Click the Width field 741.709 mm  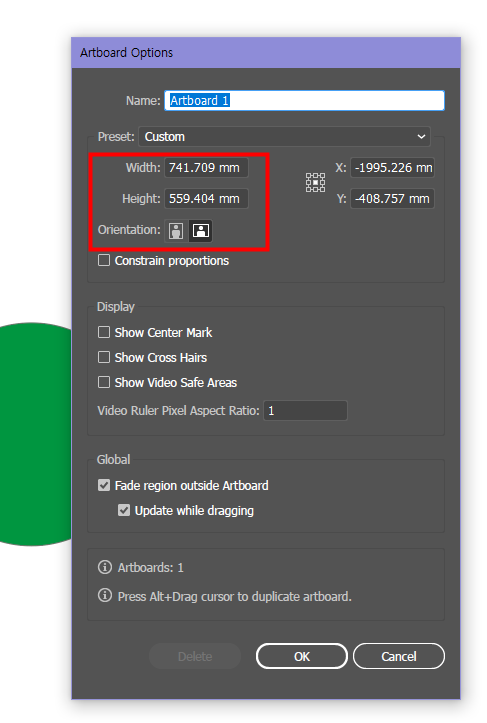tap(206, 167)
